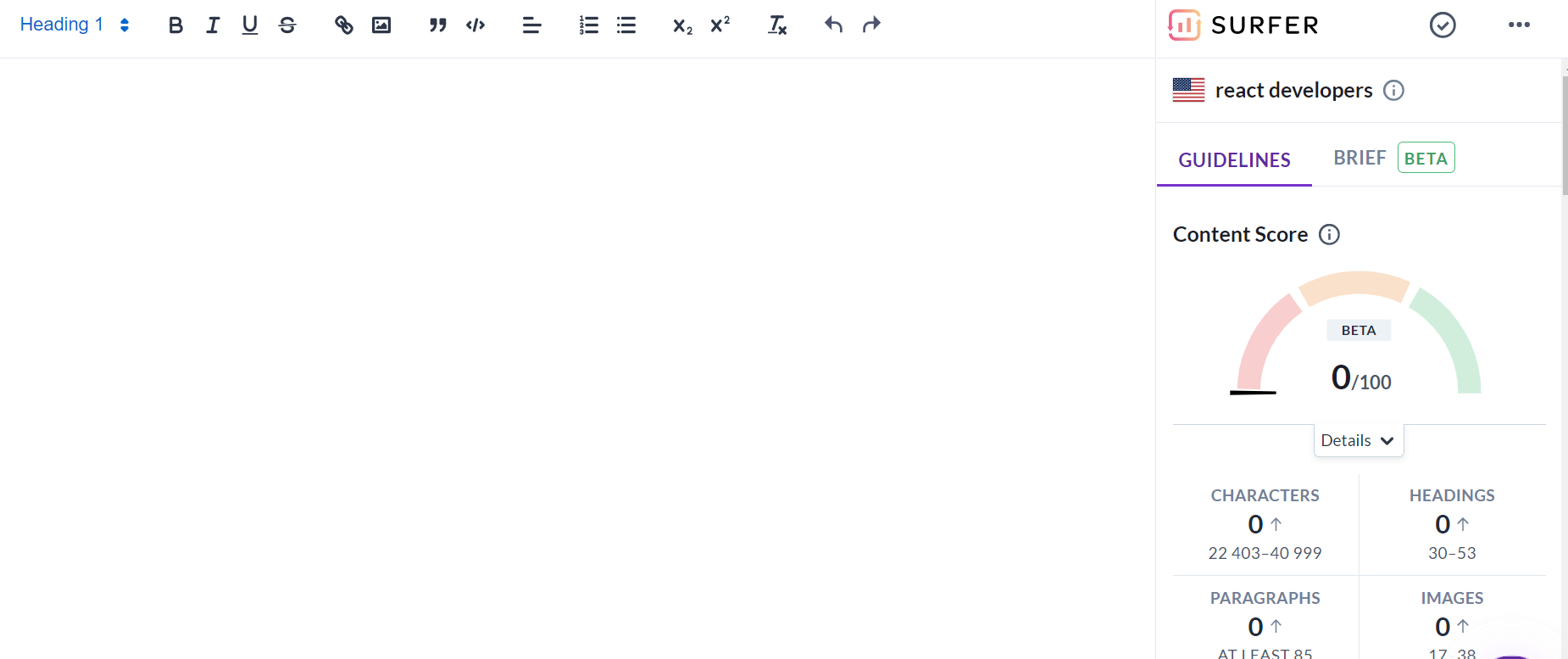Screen dimensions: 1568x659
Task: Click the SURFER brand name text
Action: (1265, 25)
